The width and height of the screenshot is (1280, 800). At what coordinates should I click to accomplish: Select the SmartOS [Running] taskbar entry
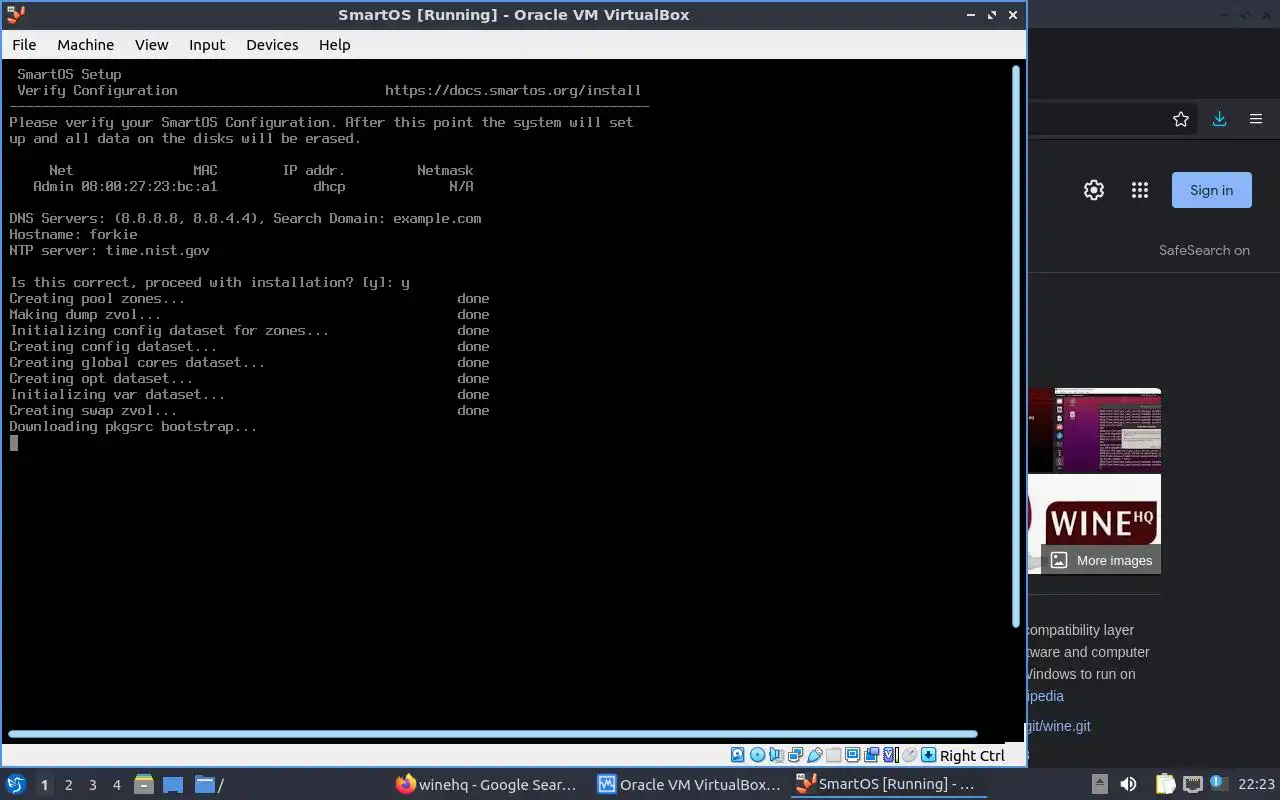coord(886,784)
